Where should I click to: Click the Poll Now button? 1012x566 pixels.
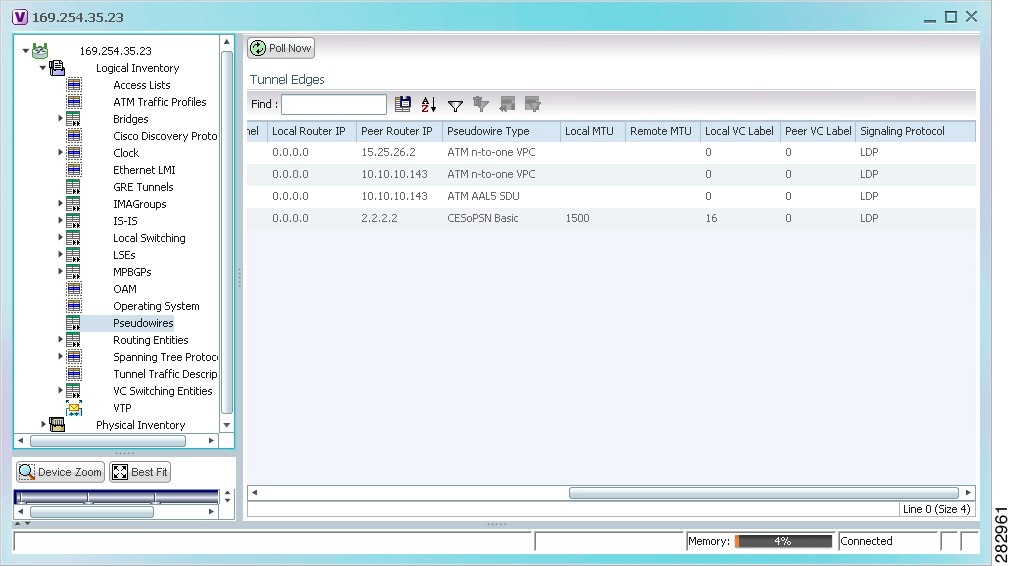pyautogui.click(x=281, y=48)
